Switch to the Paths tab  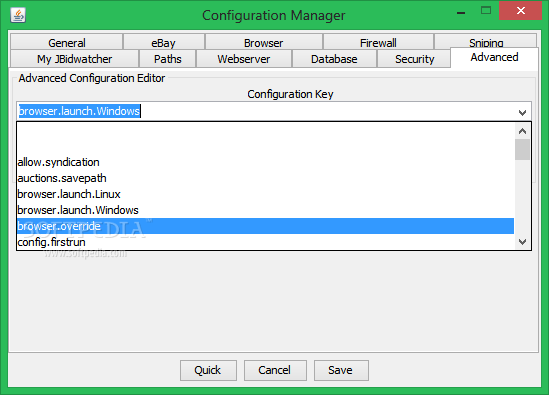(x=168, y=58)
